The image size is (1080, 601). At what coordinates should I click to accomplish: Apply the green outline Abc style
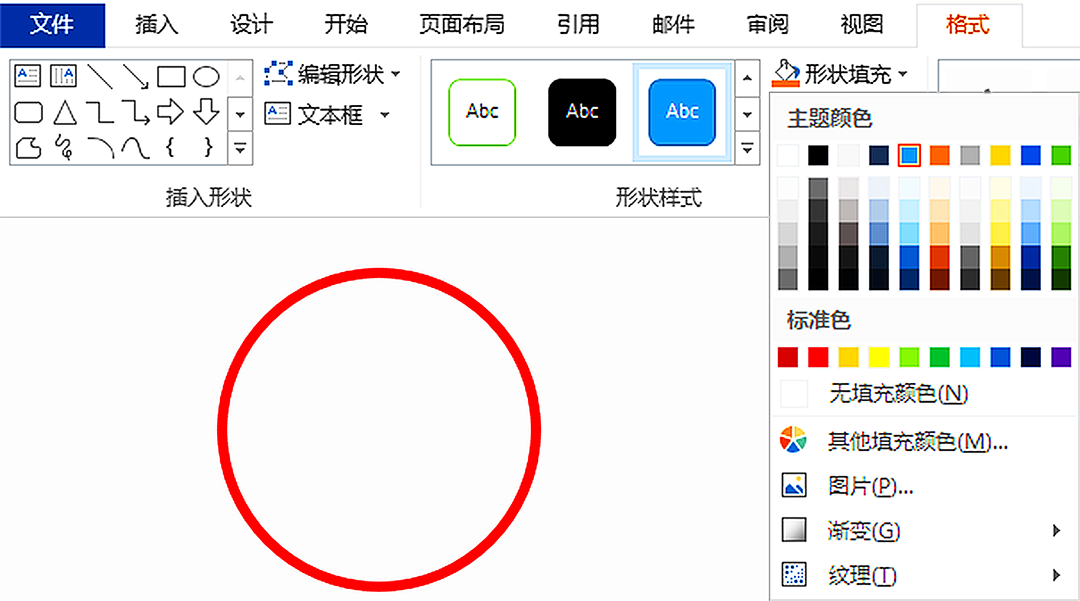482,112
